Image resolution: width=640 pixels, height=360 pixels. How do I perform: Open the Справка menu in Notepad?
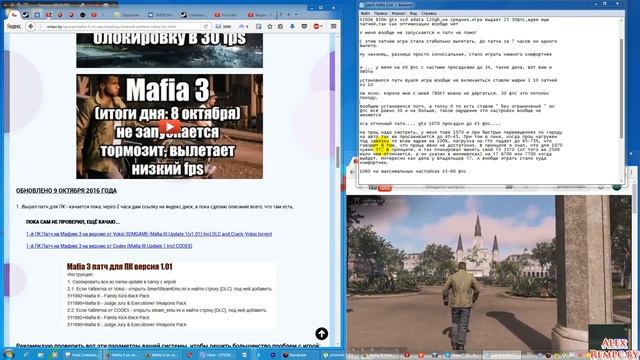pos(428,13)
